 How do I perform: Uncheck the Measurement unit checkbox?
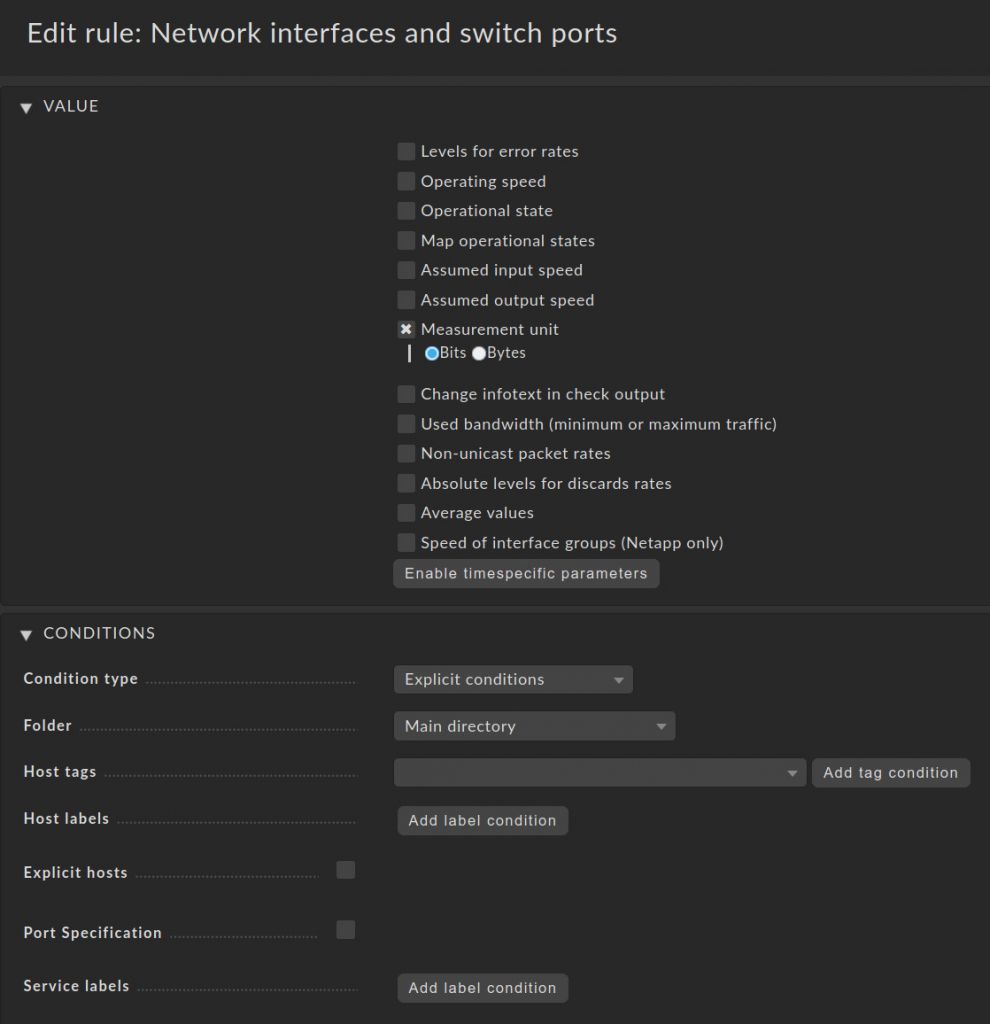(x=406, y=329)
